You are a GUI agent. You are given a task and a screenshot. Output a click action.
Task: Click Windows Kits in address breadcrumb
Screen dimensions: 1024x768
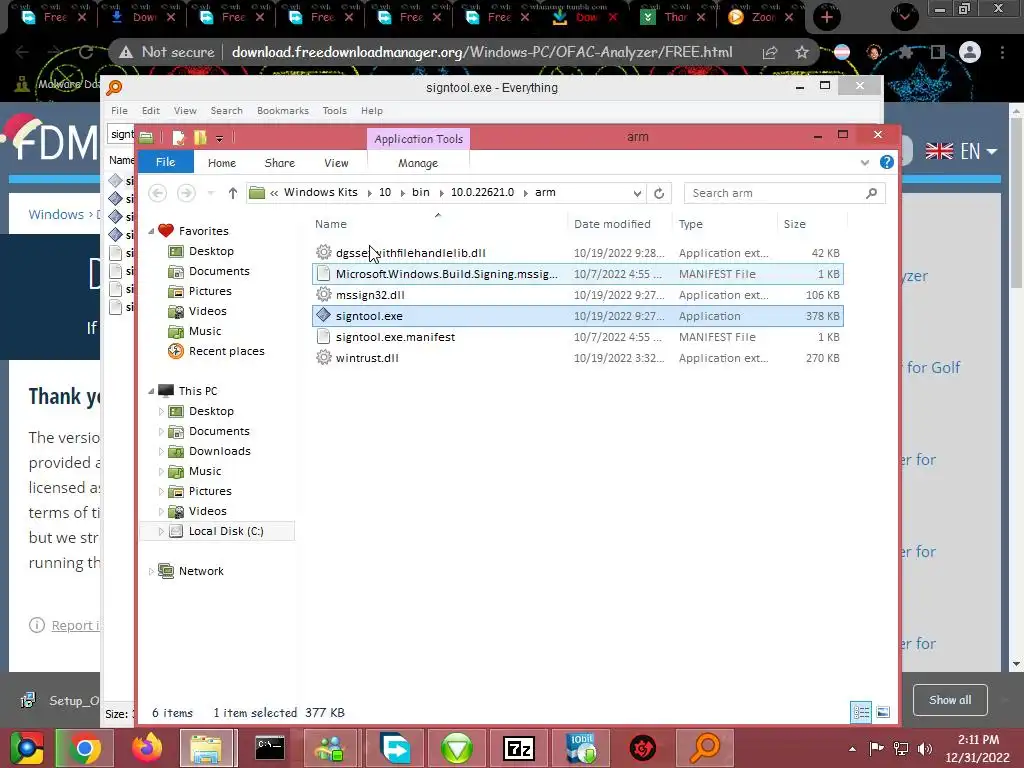tap(321, 192)
